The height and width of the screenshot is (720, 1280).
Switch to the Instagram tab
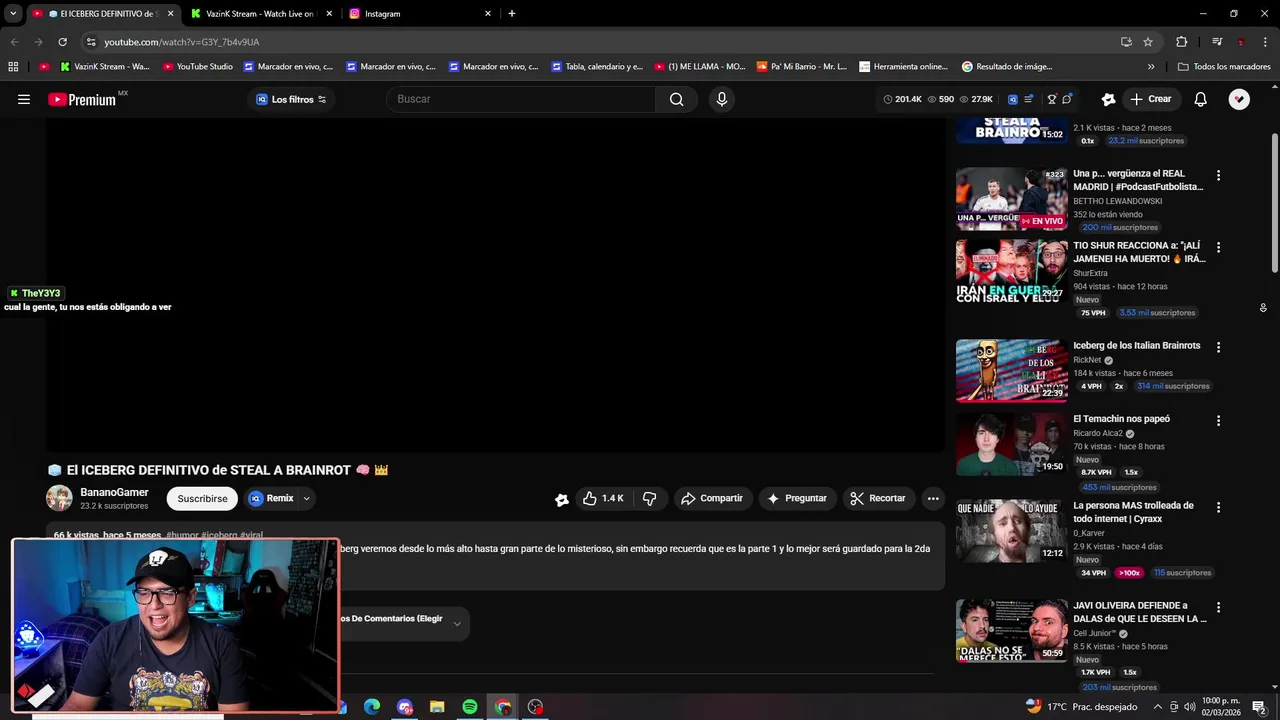click(x=421, y=14)
